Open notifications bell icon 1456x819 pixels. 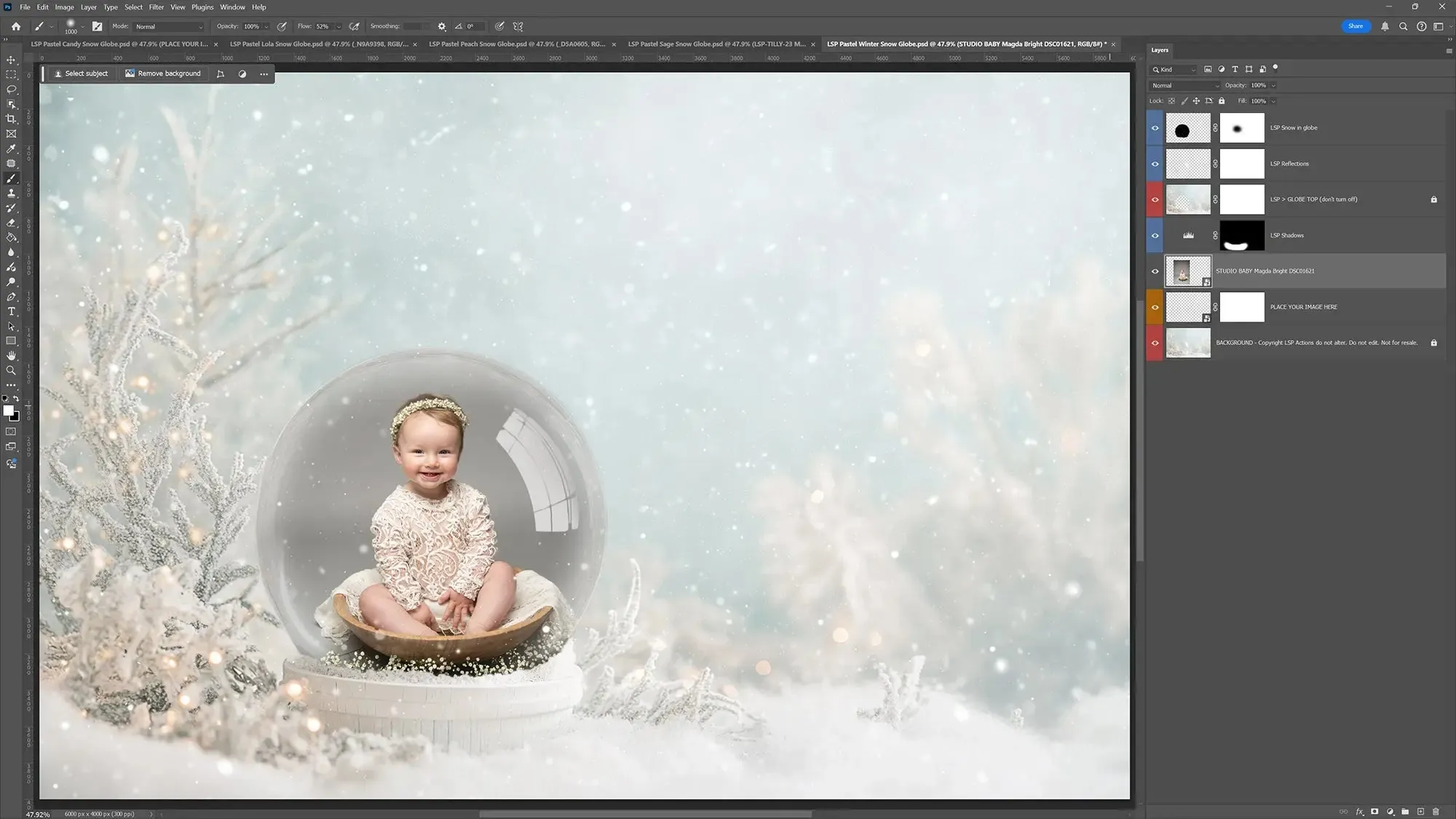point(1385,26)
